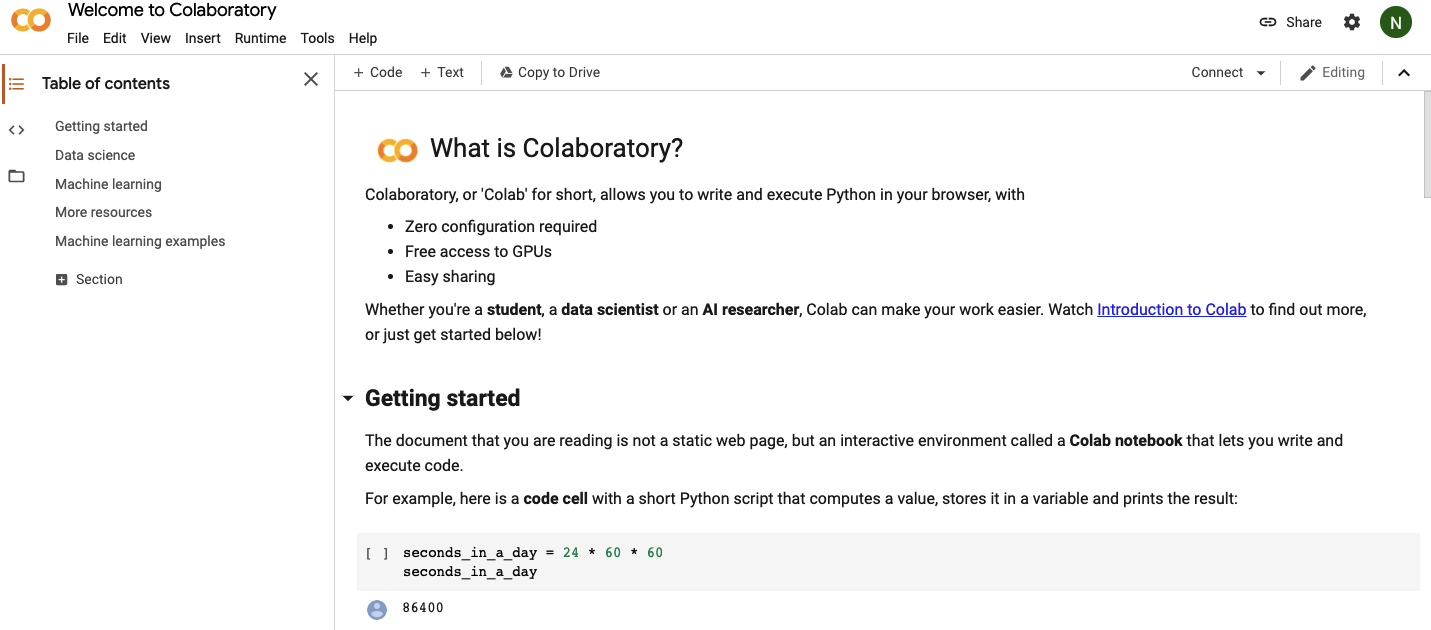Open the Insert menu
This screenshot has width=1431, height=630.
(203, 38)
